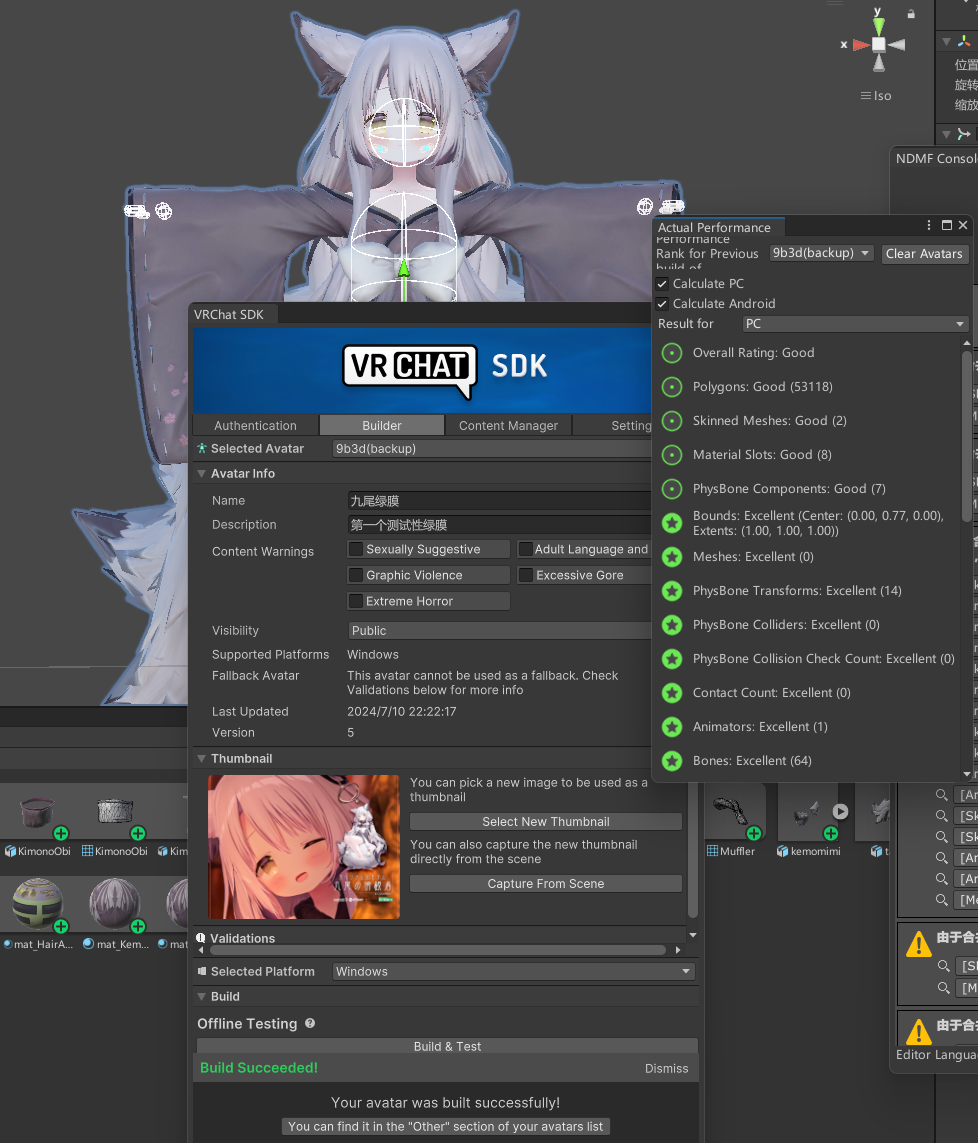This screenshot has height=1143, width=978.
Task: Toggle Calculate Android checkbox
Action: coord(662,303)
